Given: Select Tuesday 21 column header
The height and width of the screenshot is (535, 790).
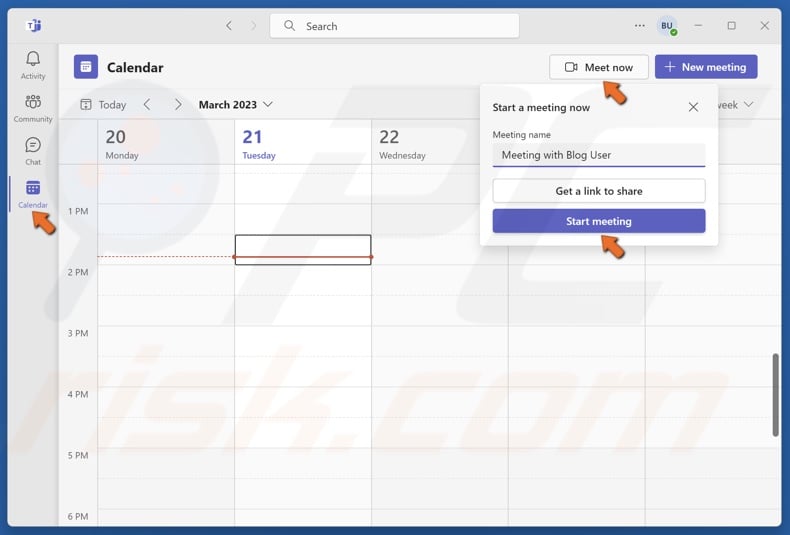Looking at the screenshot, I should (x=303, y=143).
